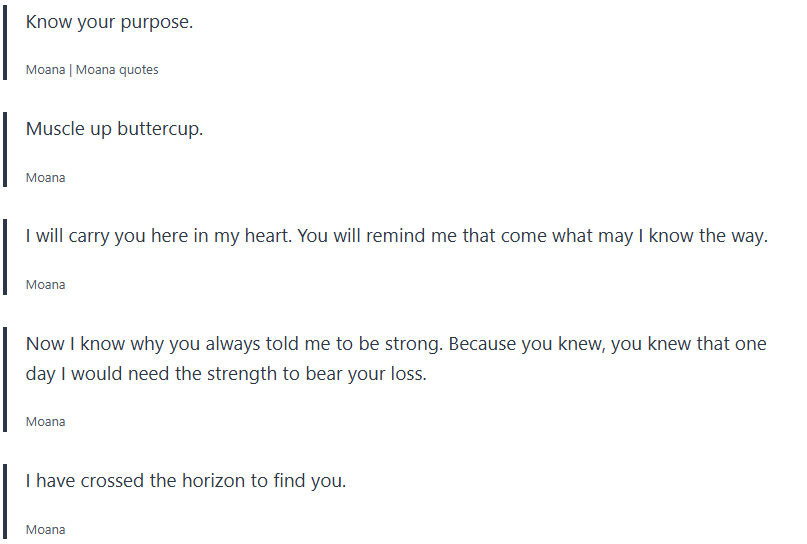Click vertical bar beside "Muscle up buttercup"

pyautogui.click(x=5, y=148)
